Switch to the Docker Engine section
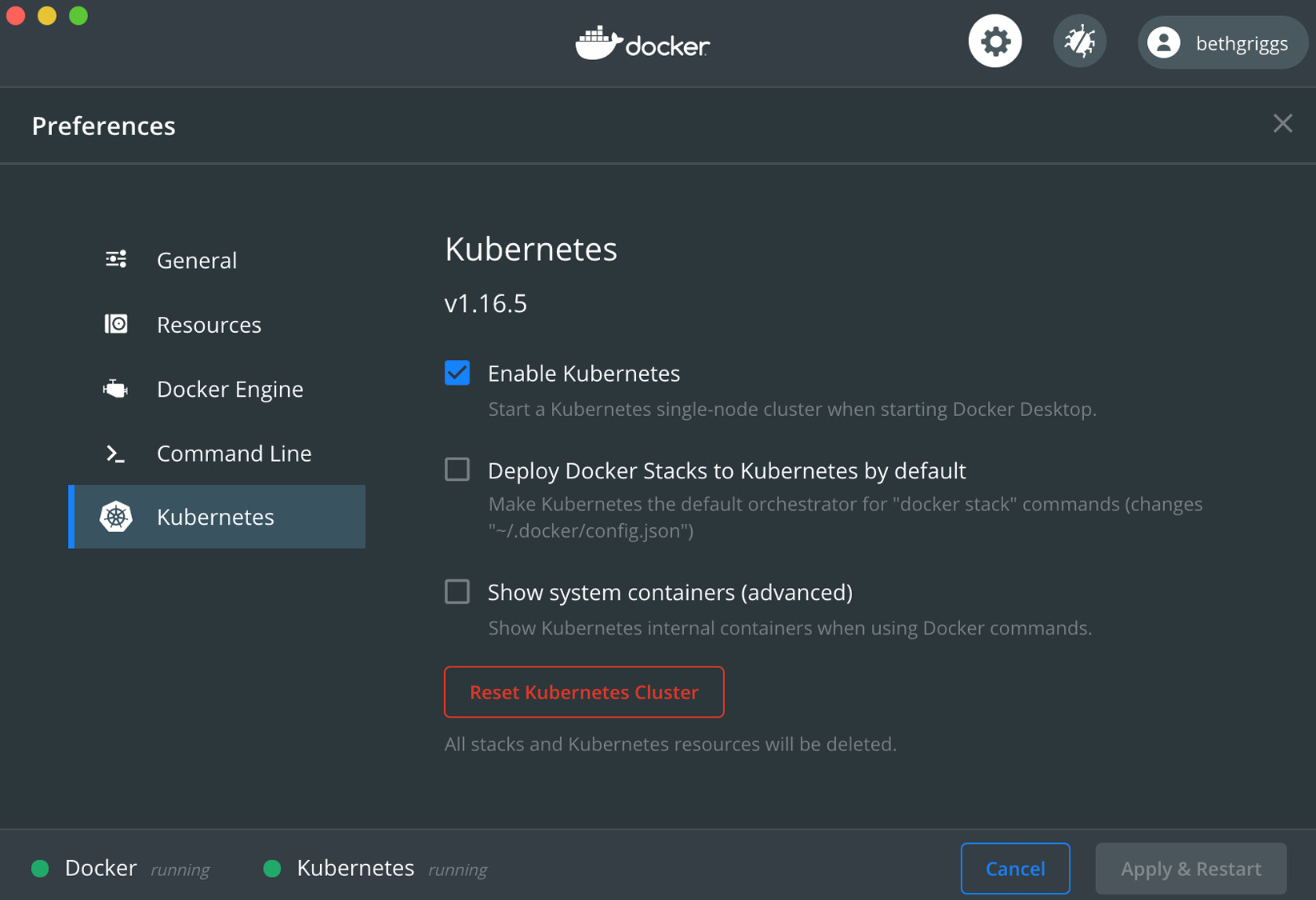Screen dimensions: 1316x900 coord(230,388)
